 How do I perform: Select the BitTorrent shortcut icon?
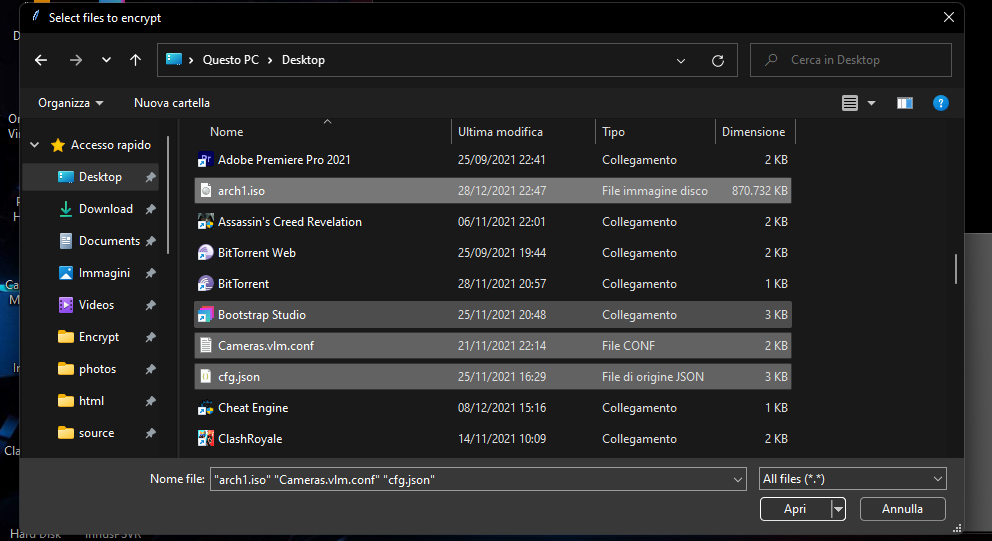205,283
